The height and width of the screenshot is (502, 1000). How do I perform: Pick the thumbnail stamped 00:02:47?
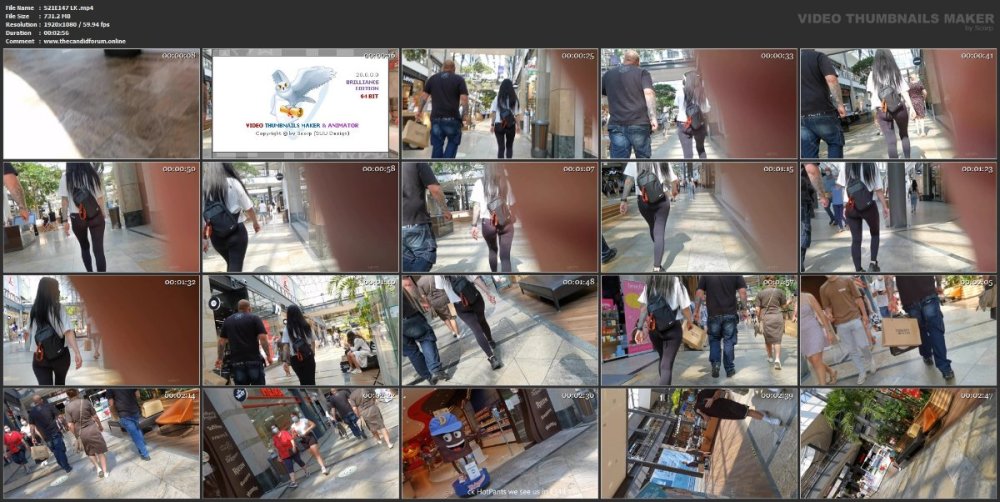pyautogui.click(x=899, y=444)
